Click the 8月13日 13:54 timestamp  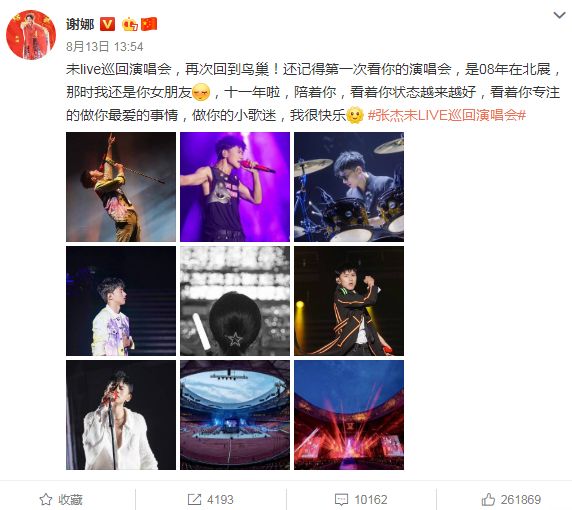[x=105, y=47]
